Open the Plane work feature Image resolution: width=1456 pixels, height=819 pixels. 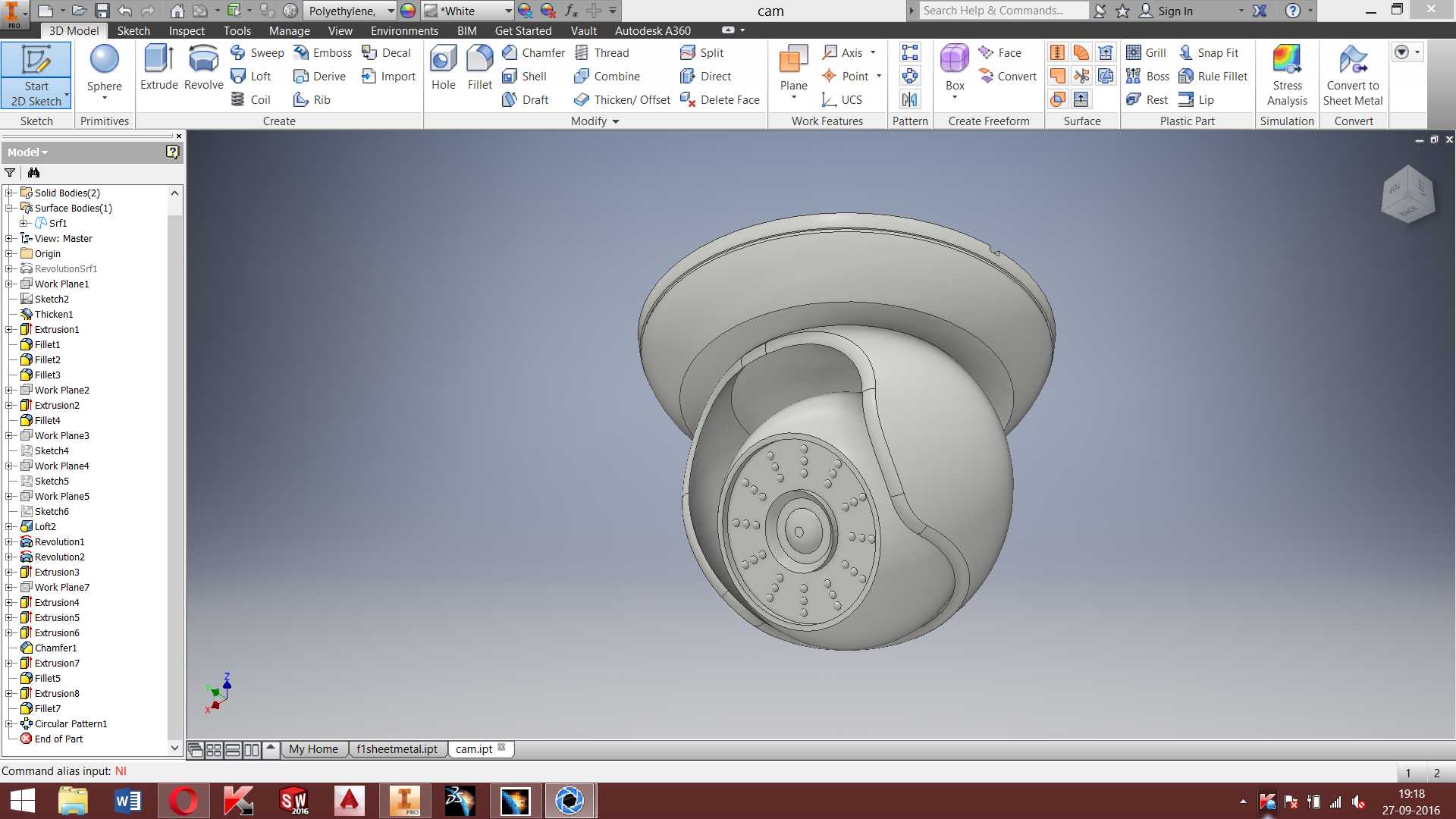tap(793, 72)
